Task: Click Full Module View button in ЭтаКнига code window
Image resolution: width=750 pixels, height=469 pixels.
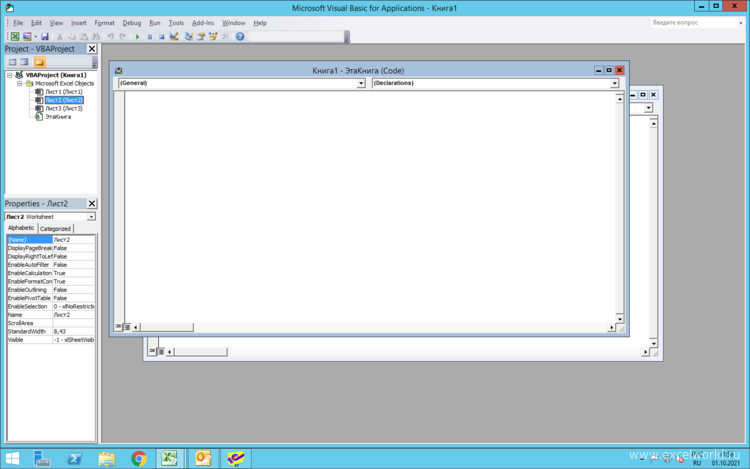Action: tap(127, 327)
